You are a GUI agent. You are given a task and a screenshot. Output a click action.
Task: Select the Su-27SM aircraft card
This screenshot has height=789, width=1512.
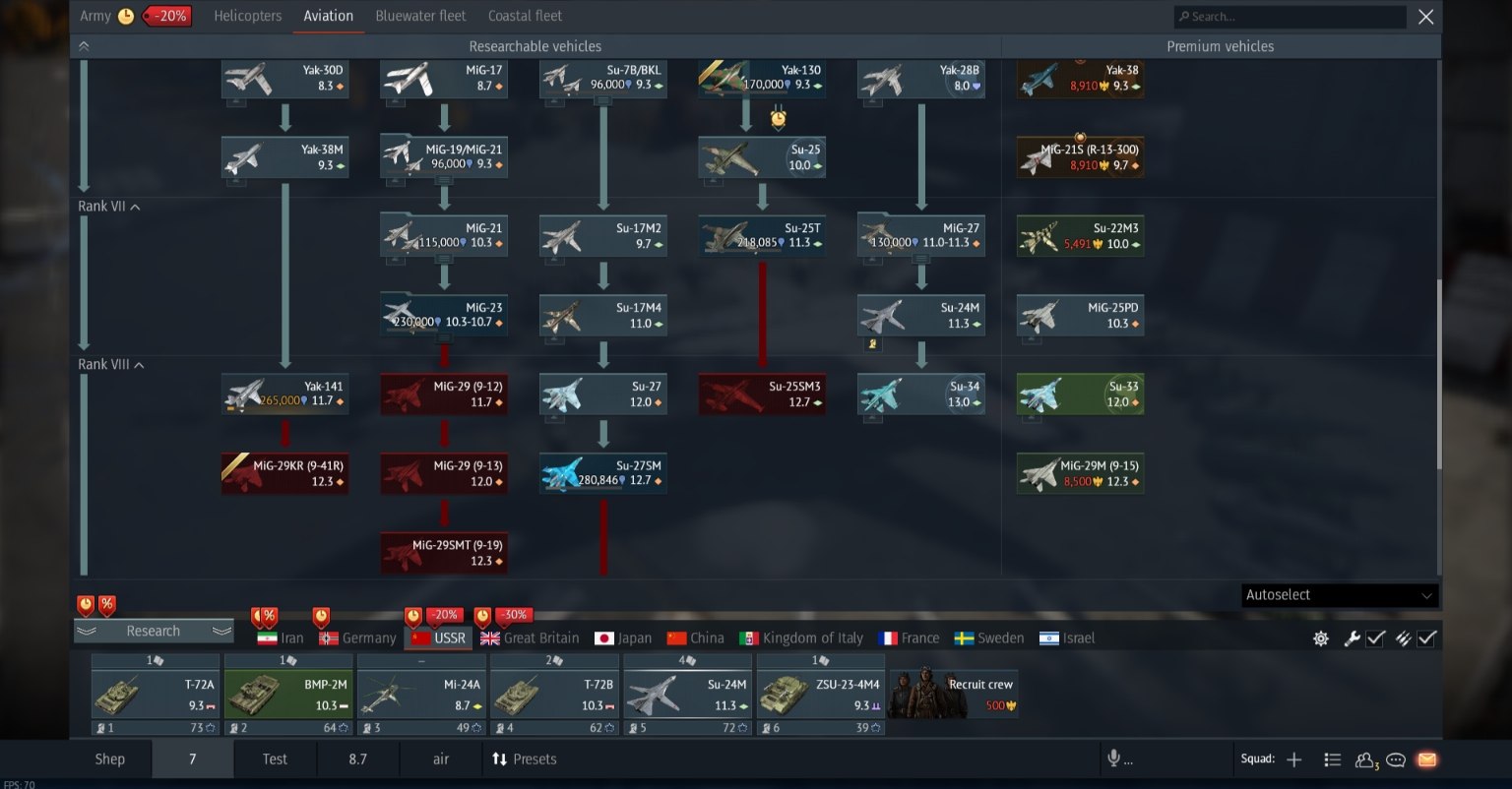603,474
